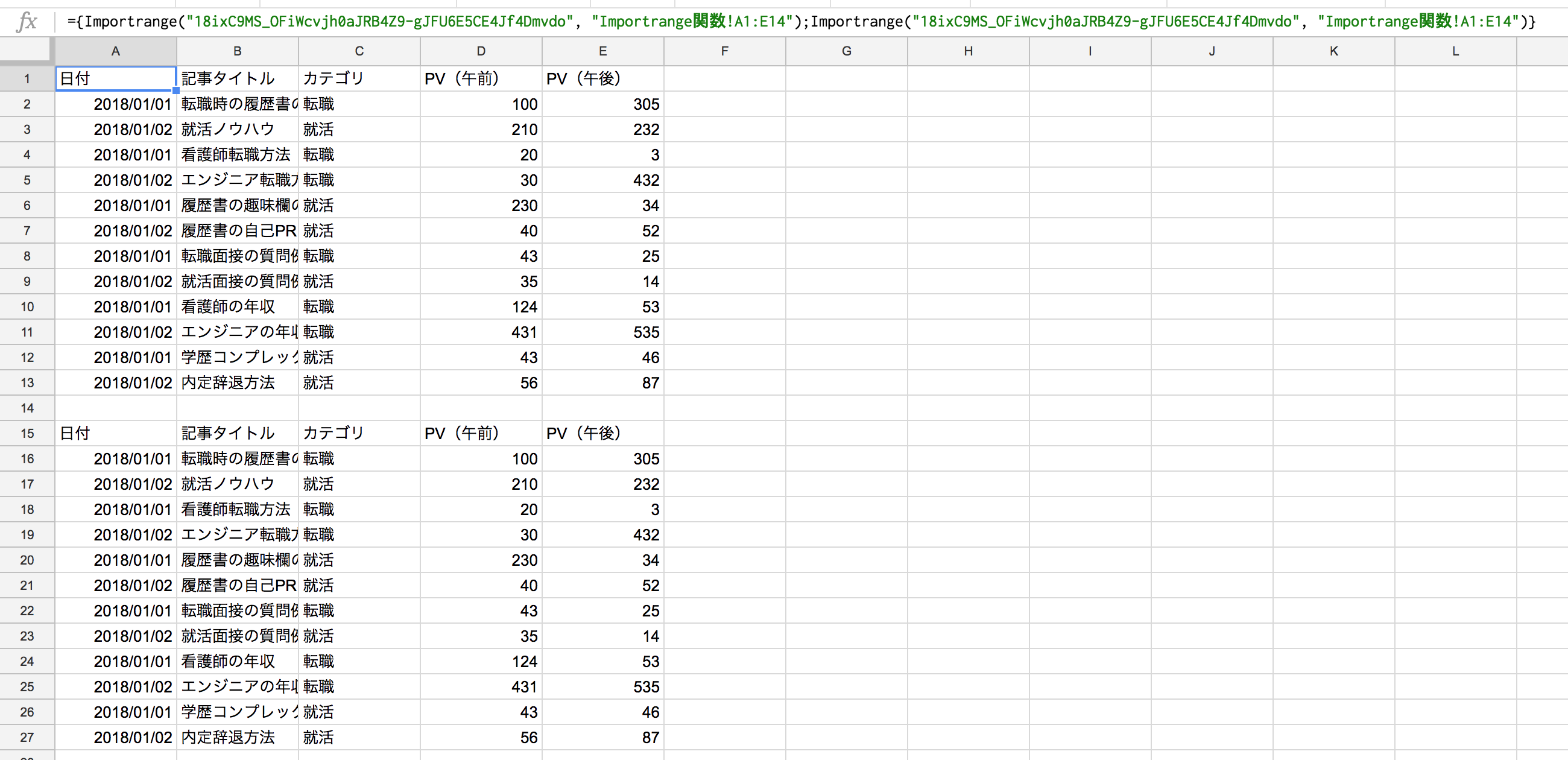Select column E header
Image resolution: width=1568 pixels, height=760 pixels.
[602, 51]
